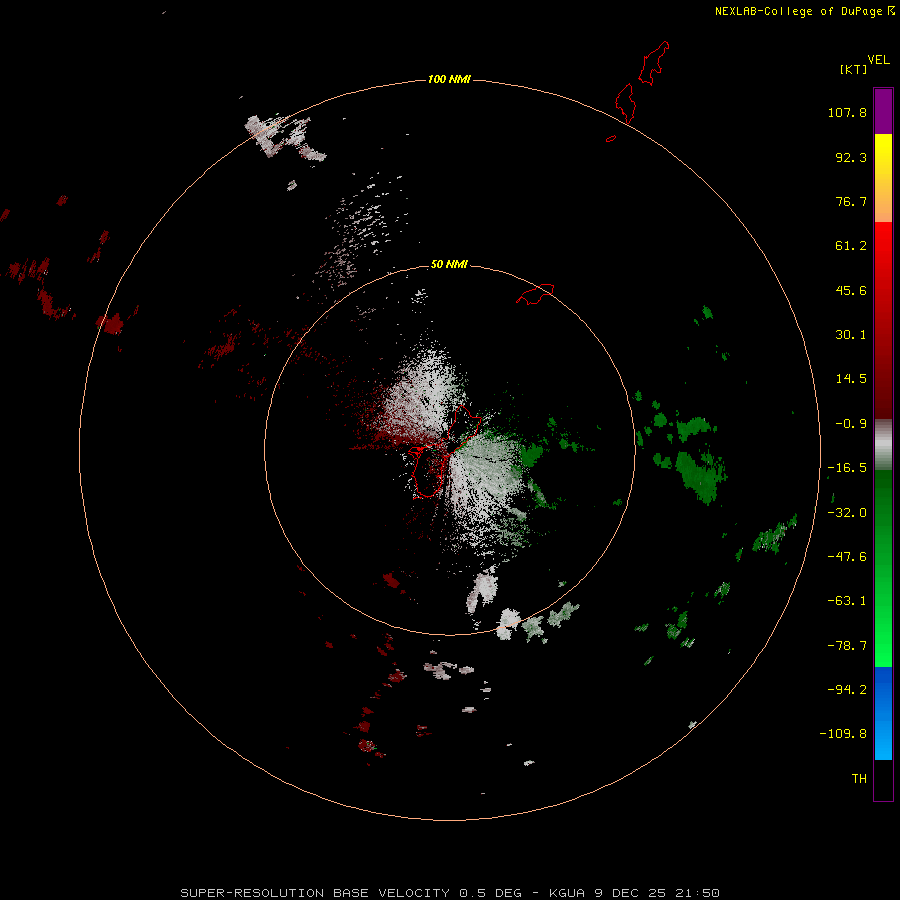This screenshot has height=900, width=900.
Task: Pick the red segment of velocity color bar
Action: pos(883,320)
